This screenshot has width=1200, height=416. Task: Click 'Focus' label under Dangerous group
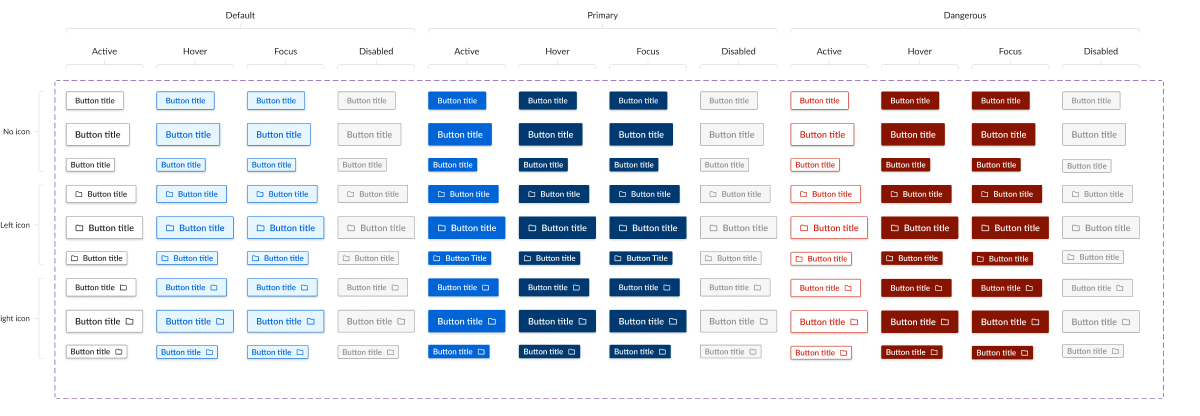pos(1010,51)
